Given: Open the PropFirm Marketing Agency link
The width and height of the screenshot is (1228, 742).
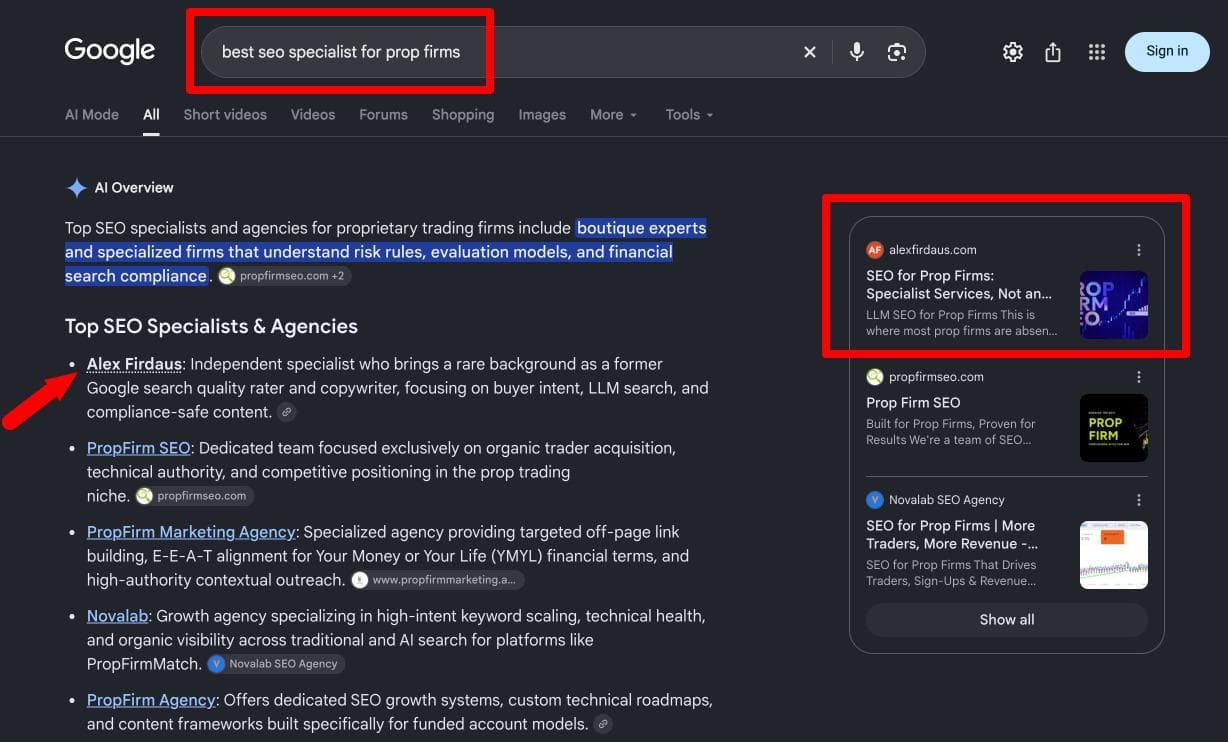Looking at the screenshot, I should pyautogui.click(x=191, y=532).
